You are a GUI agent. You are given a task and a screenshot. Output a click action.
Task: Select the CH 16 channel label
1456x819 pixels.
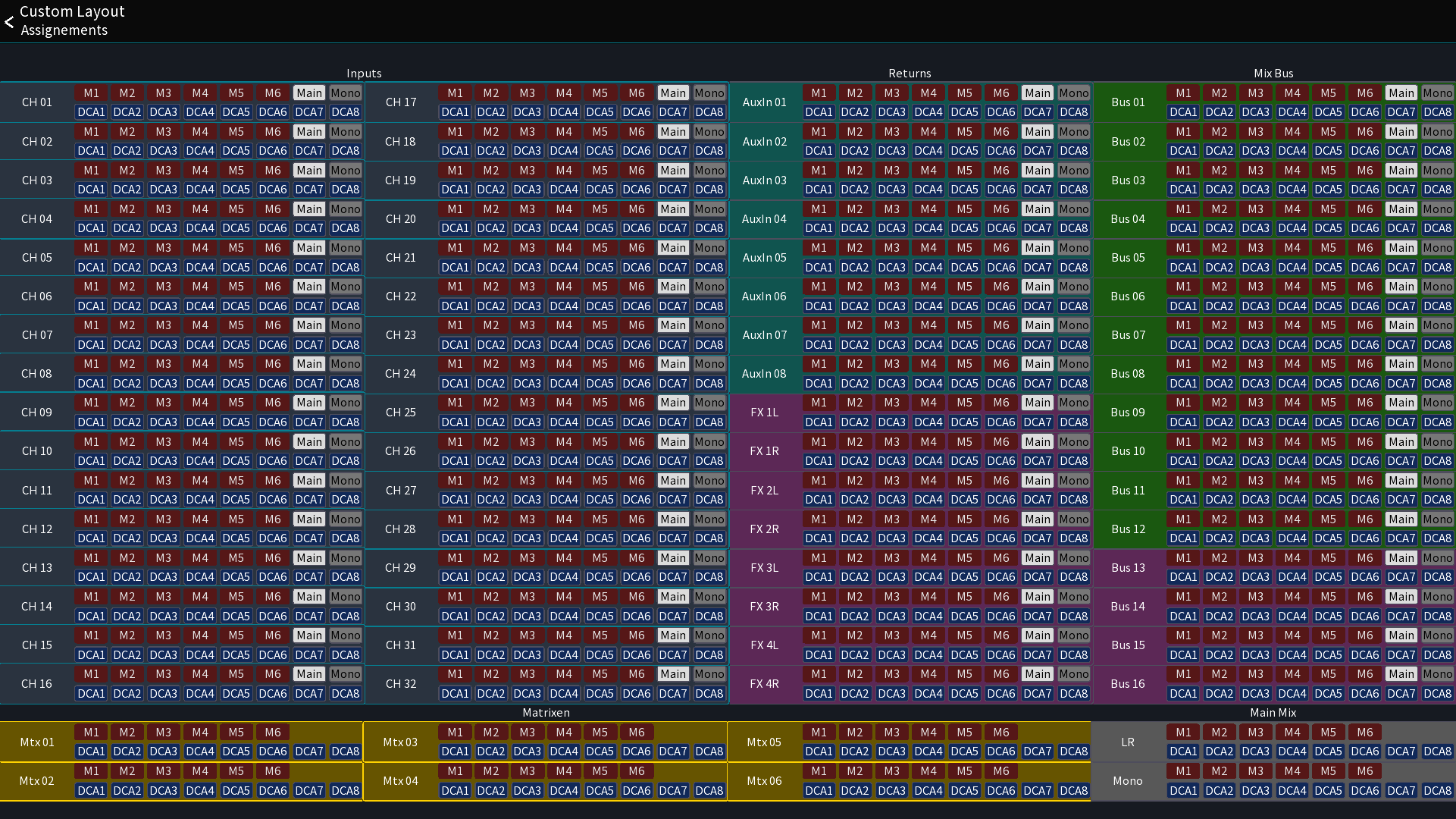point(36,684)
